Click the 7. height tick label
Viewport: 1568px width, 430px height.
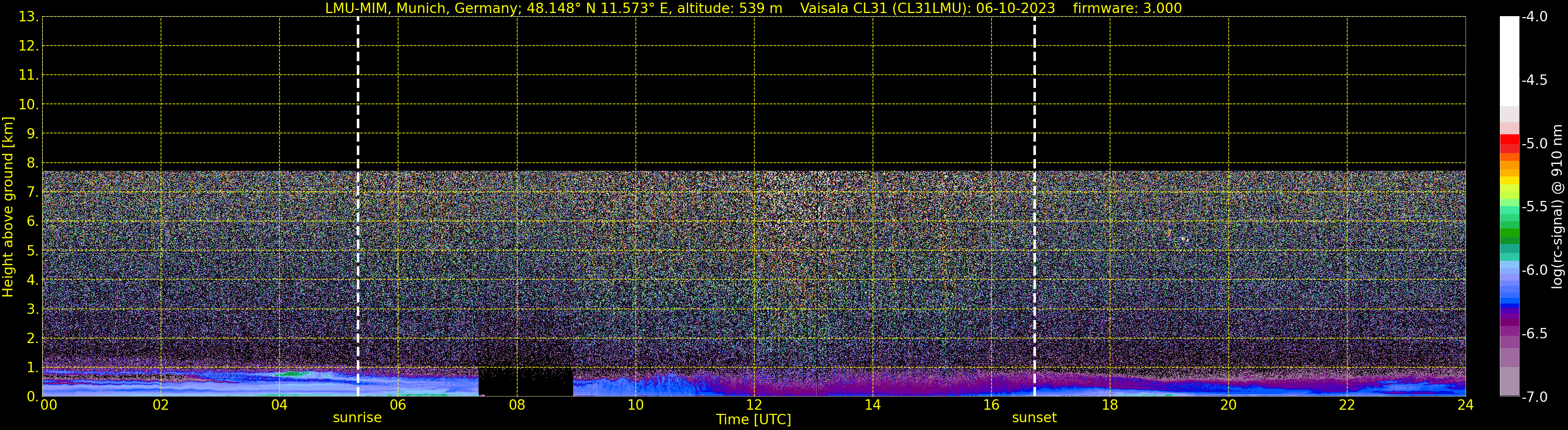(x=32, y=193)
